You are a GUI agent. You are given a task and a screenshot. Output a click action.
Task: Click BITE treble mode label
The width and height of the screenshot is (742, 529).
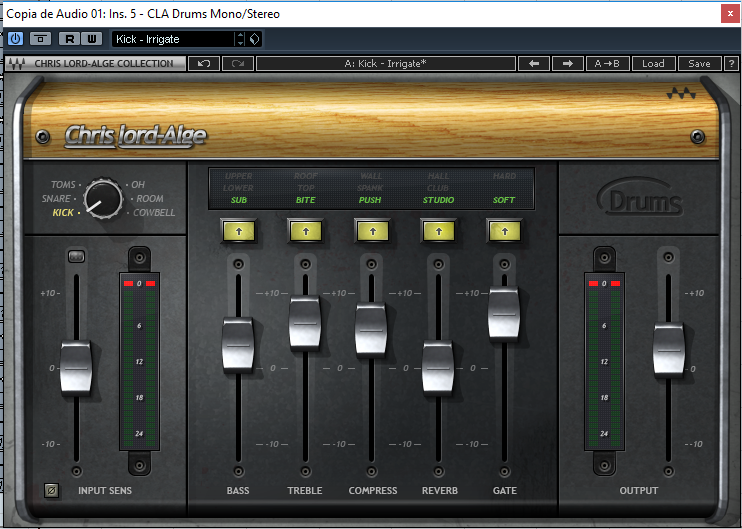[305, 200]
